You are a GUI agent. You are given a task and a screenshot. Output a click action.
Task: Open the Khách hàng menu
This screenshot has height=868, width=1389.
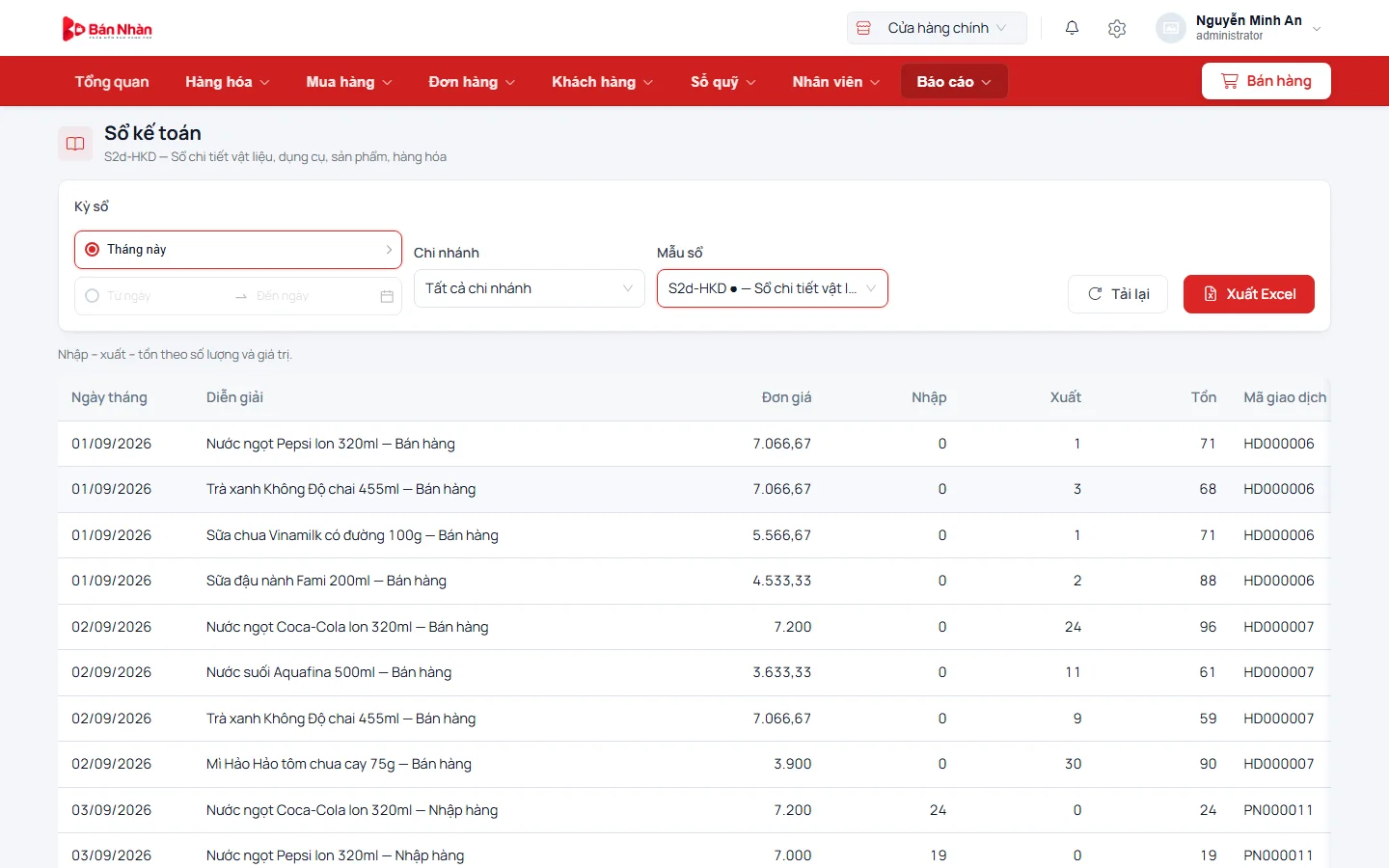point(602,82)
